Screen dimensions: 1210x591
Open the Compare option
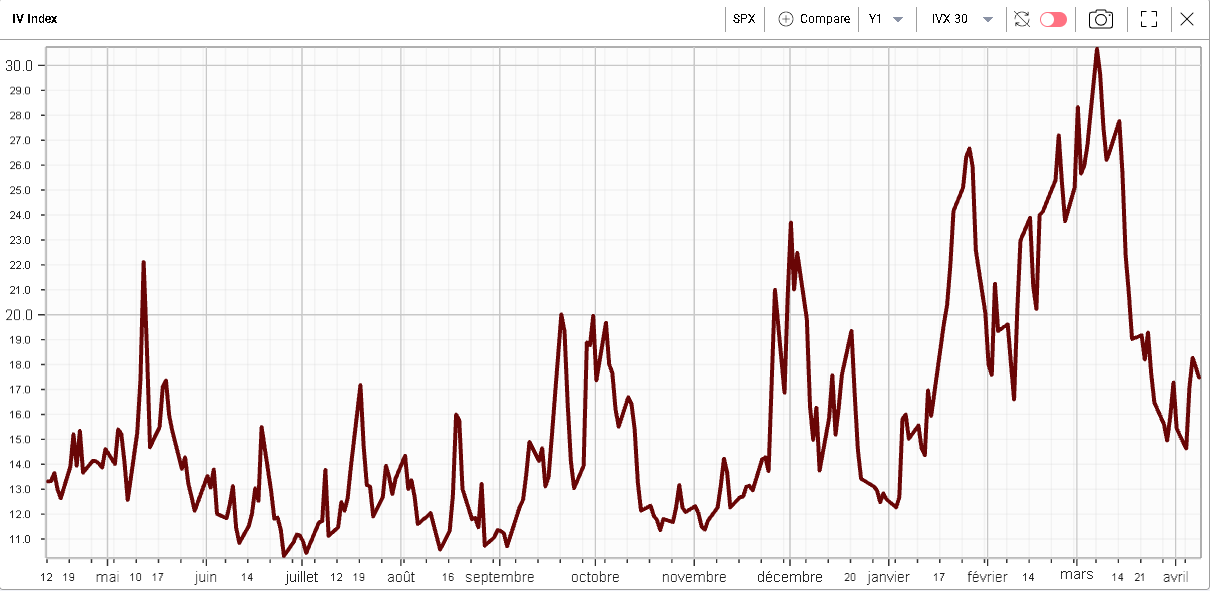pos(814,19)
